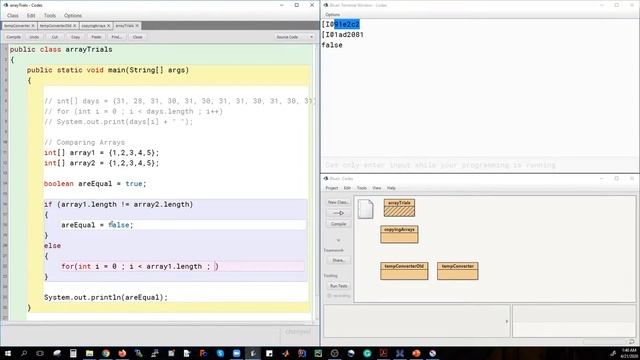This screenshot has width=640, height=360.
Task: Click the Find... button
Action: [x=117, y=37]
